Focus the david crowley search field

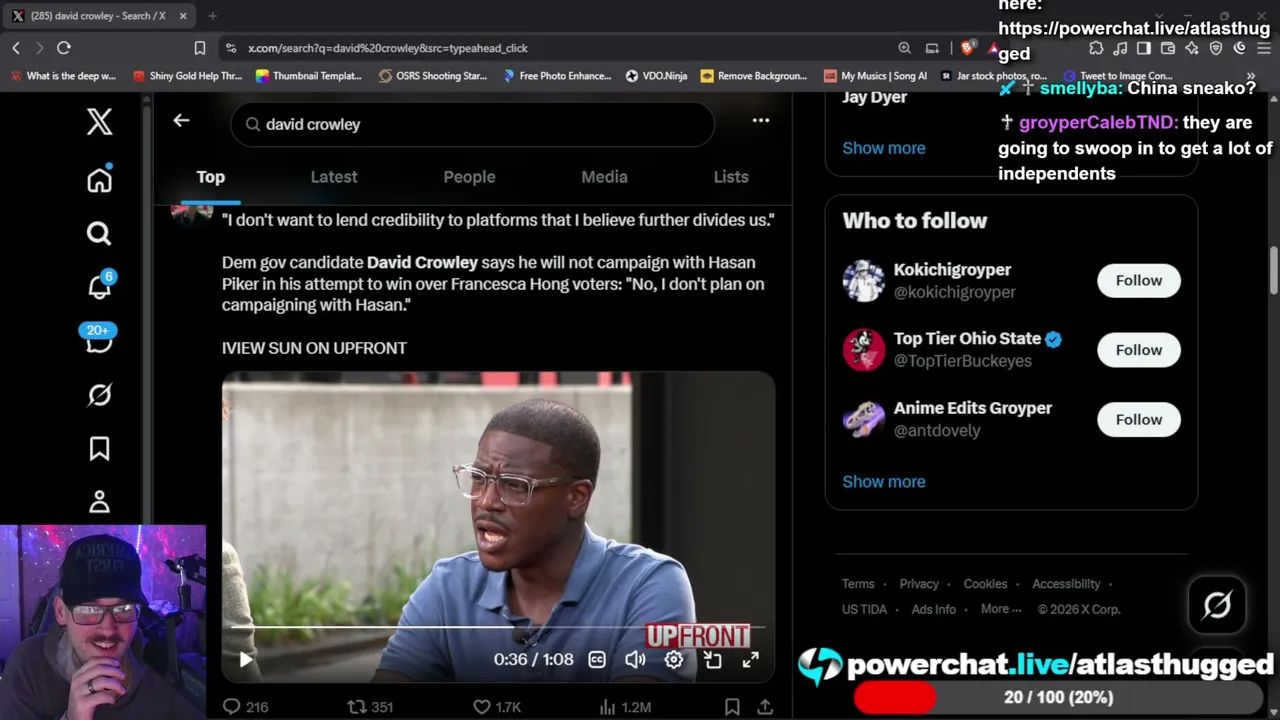click(x=472, y=124)
